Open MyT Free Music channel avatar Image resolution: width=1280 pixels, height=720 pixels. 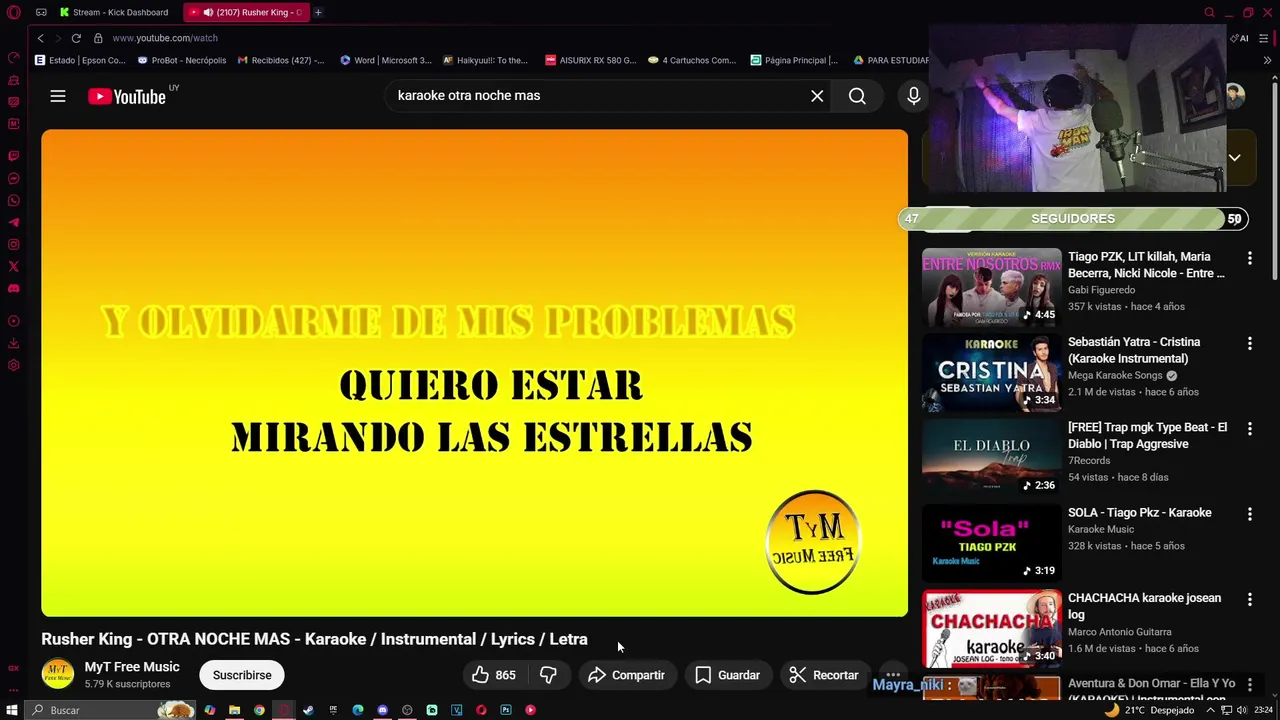[x=57, y=674]
